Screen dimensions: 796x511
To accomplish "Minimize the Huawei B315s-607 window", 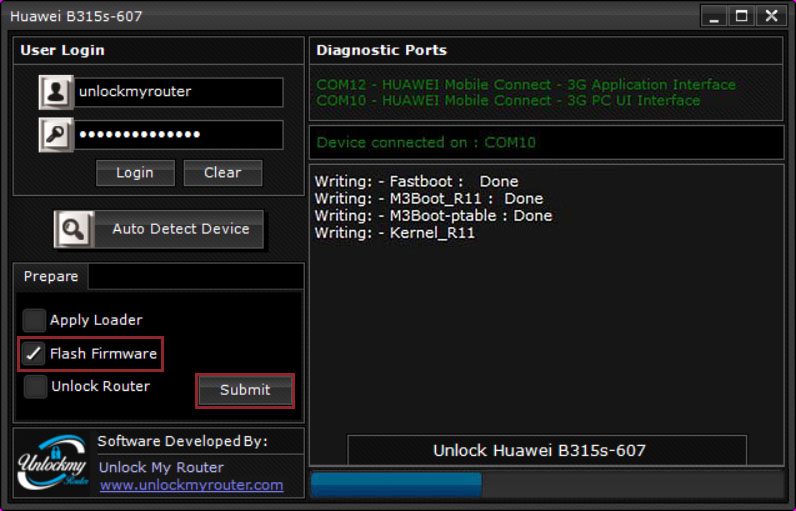I will tap(714, 16).
